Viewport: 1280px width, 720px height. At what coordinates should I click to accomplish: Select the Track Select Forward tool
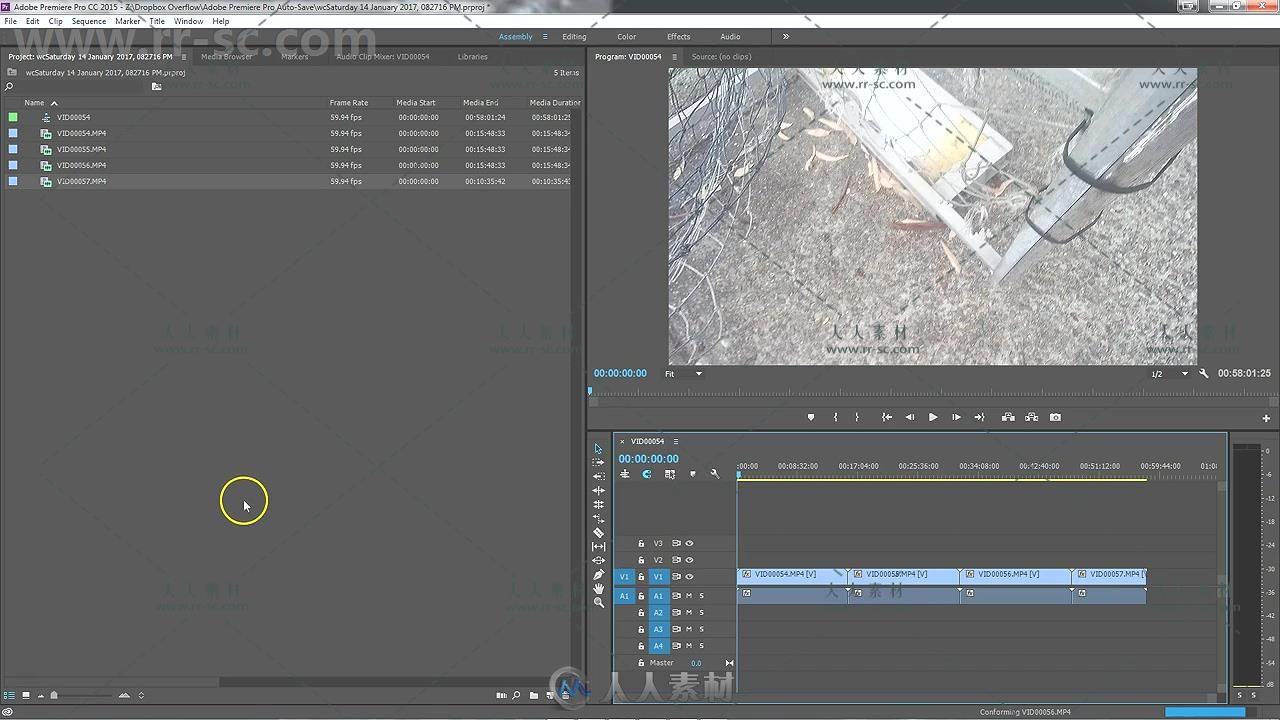[599, 462]
